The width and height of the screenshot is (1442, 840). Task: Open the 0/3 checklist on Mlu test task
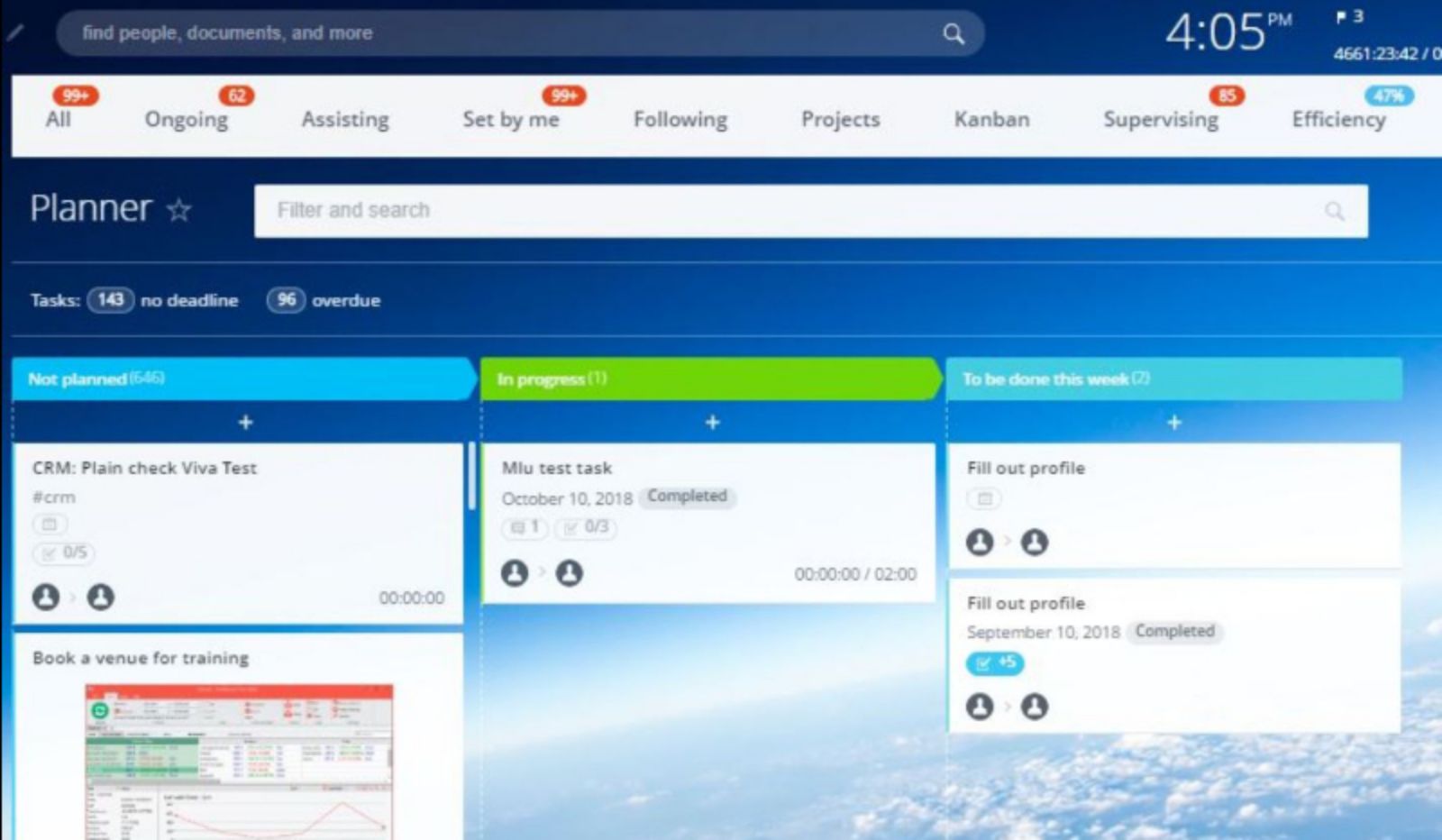[x=586, y=527]
